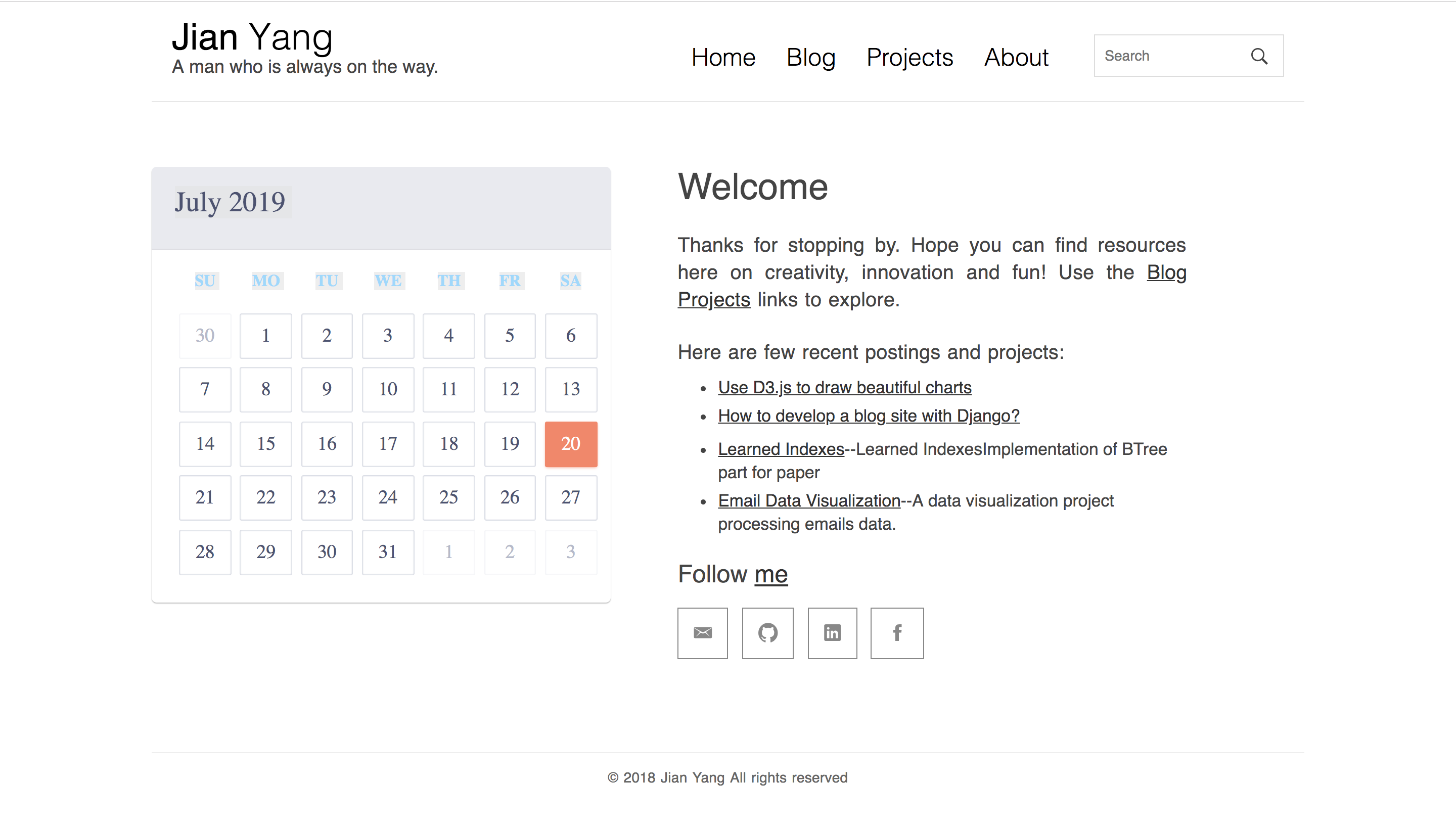Click the underlined 'me' link in Follow
1456x827 pixels.
tap(770, 574)
